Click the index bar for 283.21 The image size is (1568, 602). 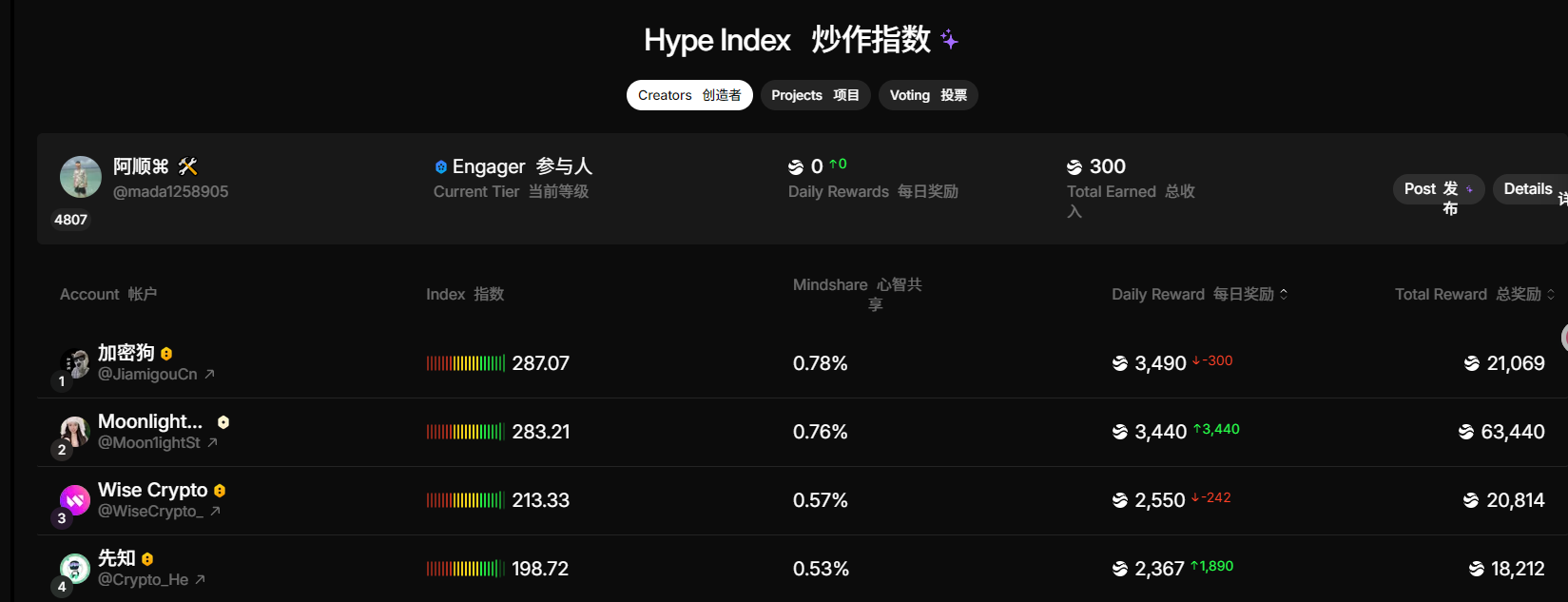pyautogui.click(x=466, y=432)
